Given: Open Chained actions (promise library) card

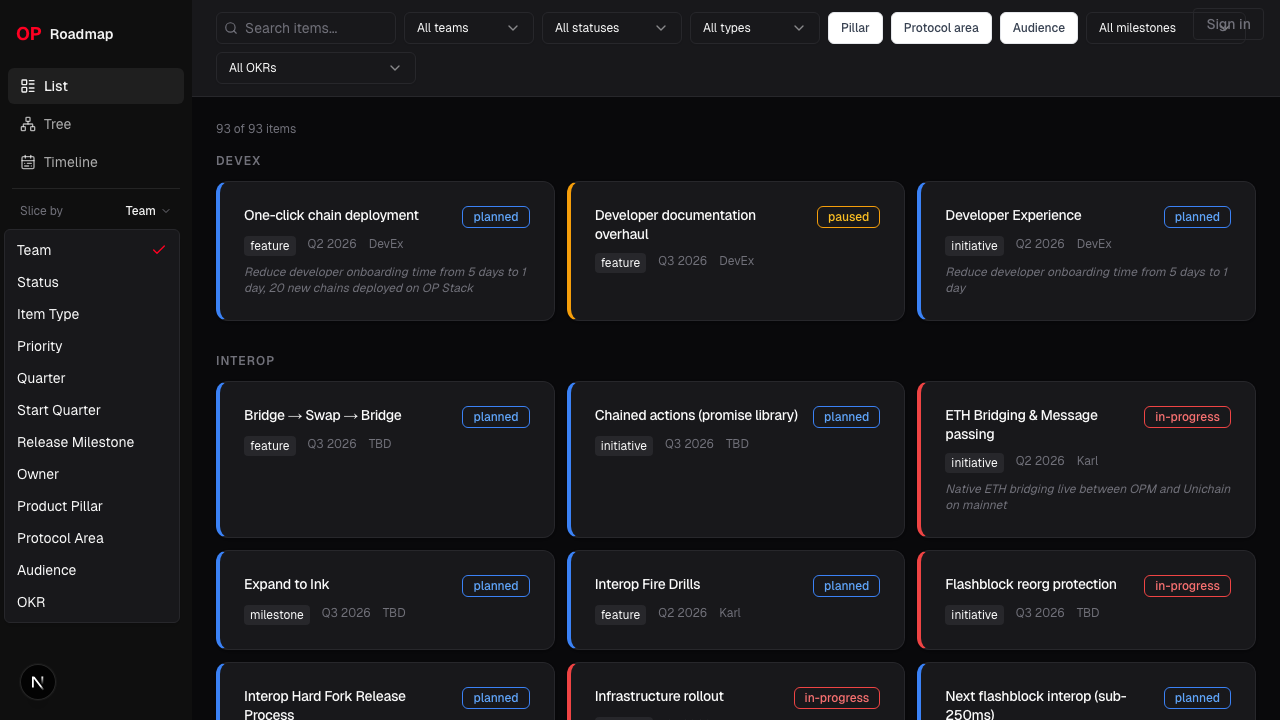Looking at the screenshot, I should [x=736, y=460].
